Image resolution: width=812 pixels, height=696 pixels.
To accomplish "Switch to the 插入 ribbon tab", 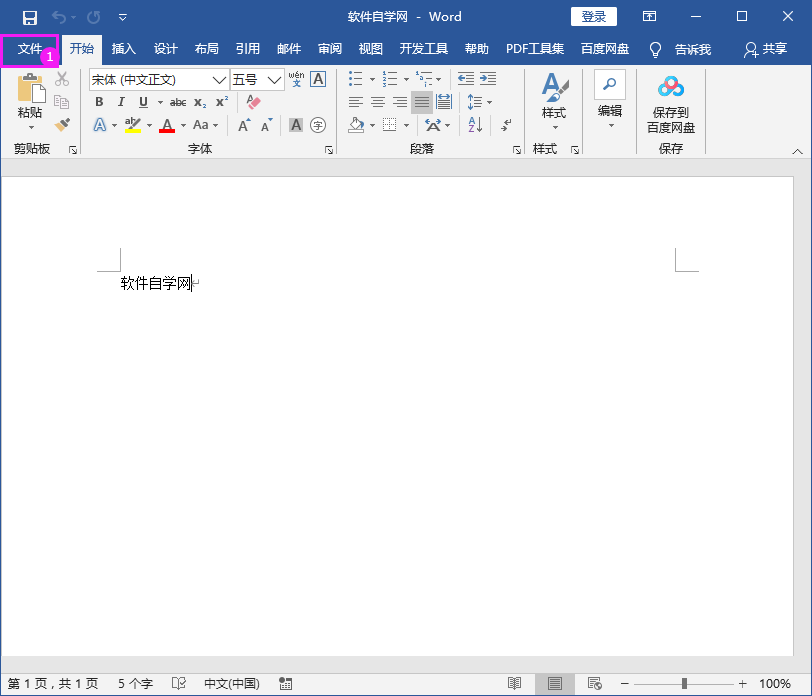I will pyautogui.click(x=124, y=48).
